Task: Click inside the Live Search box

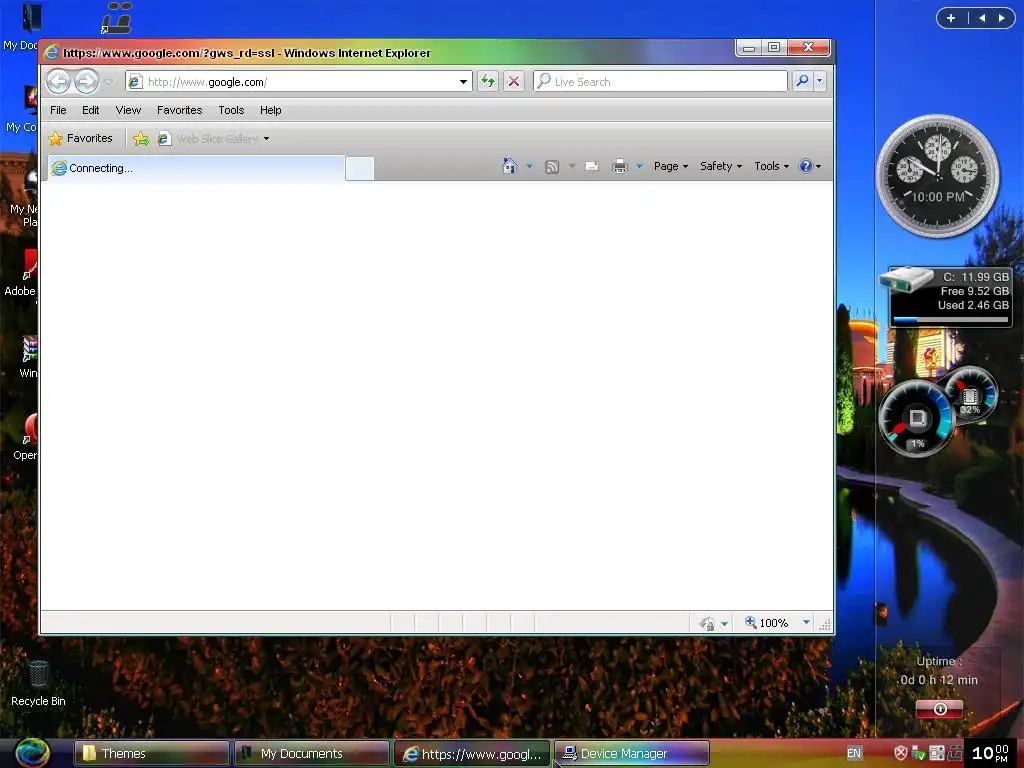Action: pyautogui.click(x=660, y=82)
